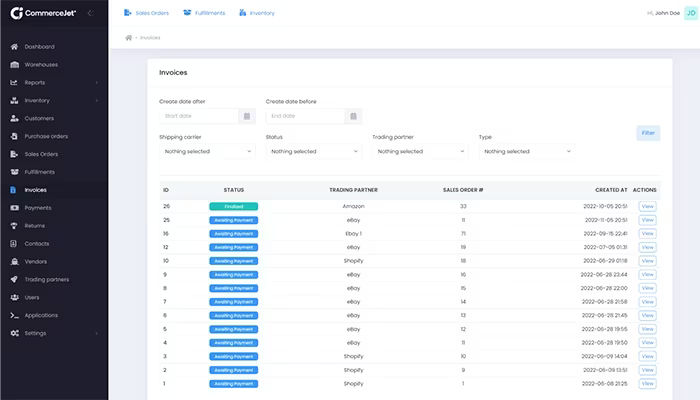Click the Amazon trading partner cell
This screenshot has width=700, height=400.
[354, 206]
